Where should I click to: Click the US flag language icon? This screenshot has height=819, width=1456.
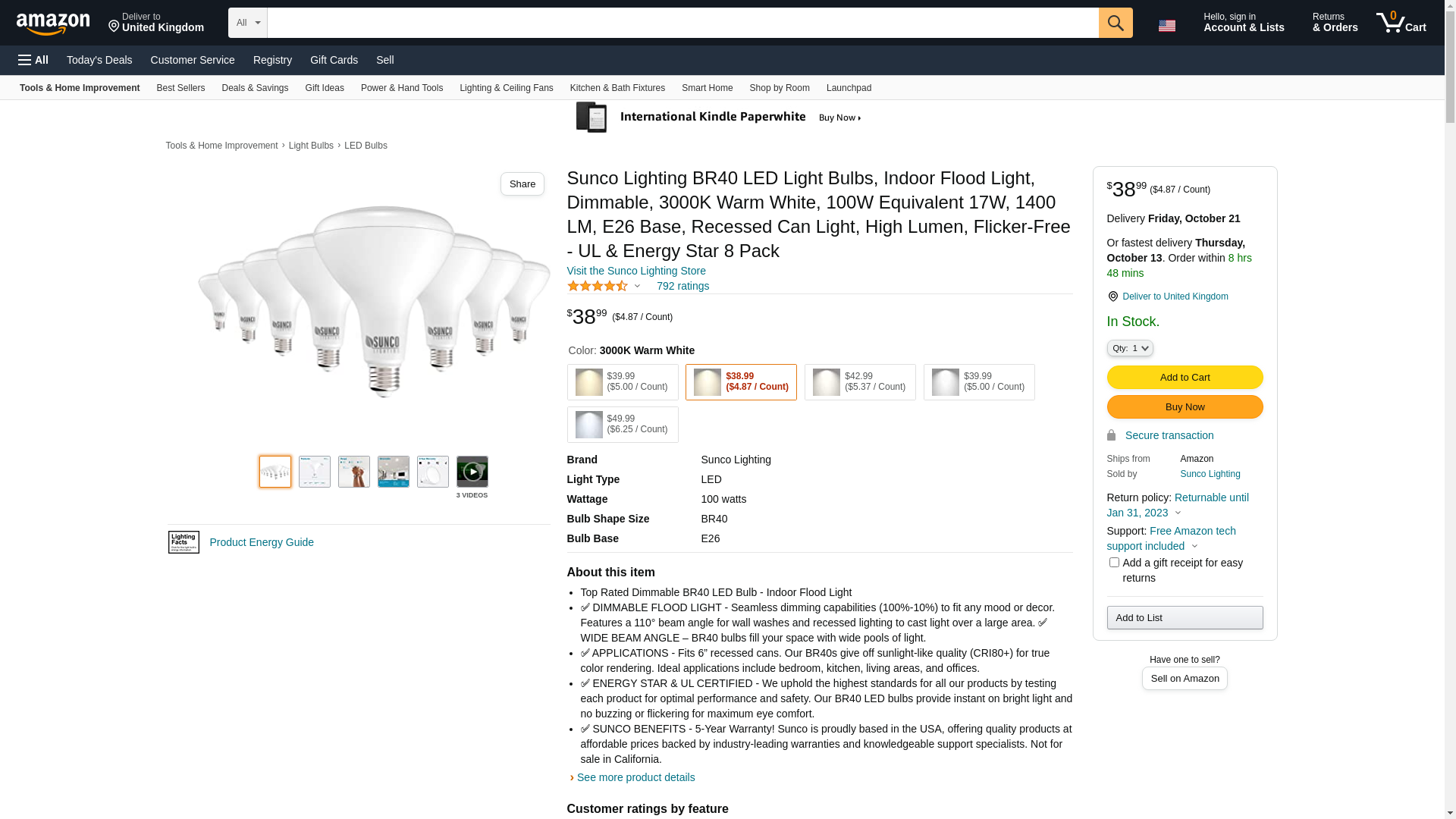[x=1166, y=25]
